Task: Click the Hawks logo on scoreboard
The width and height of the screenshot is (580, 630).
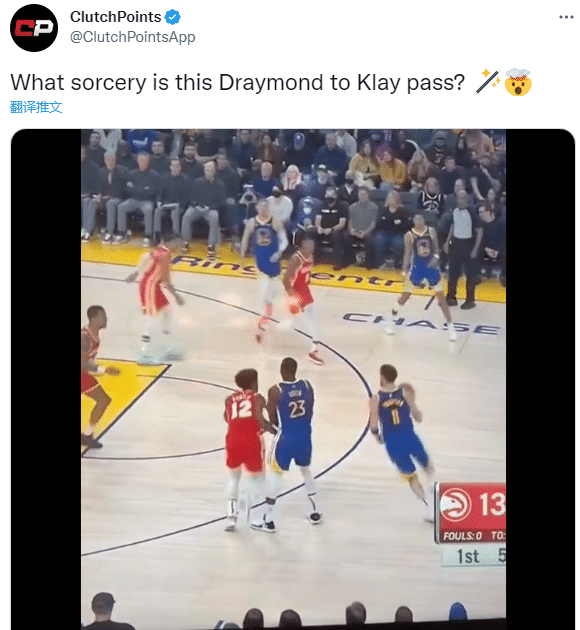Action: (x=456, y=504)
